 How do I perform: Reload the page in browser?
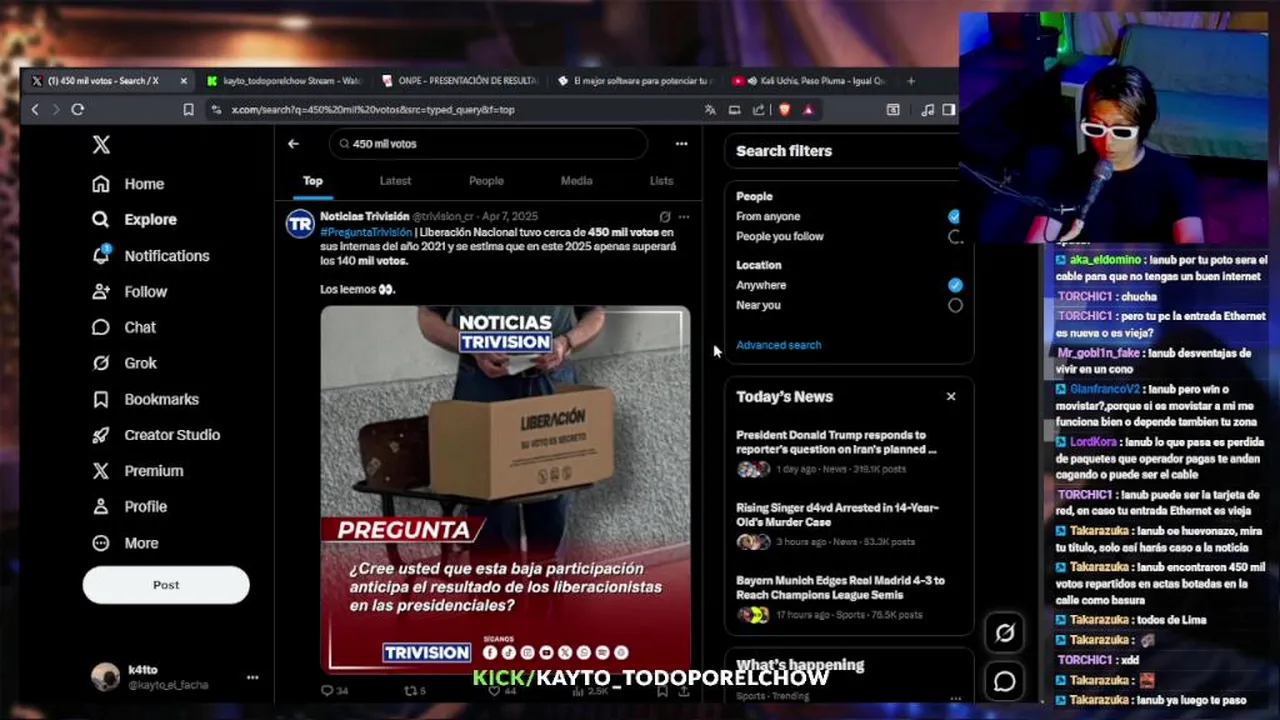pos(77,110)
